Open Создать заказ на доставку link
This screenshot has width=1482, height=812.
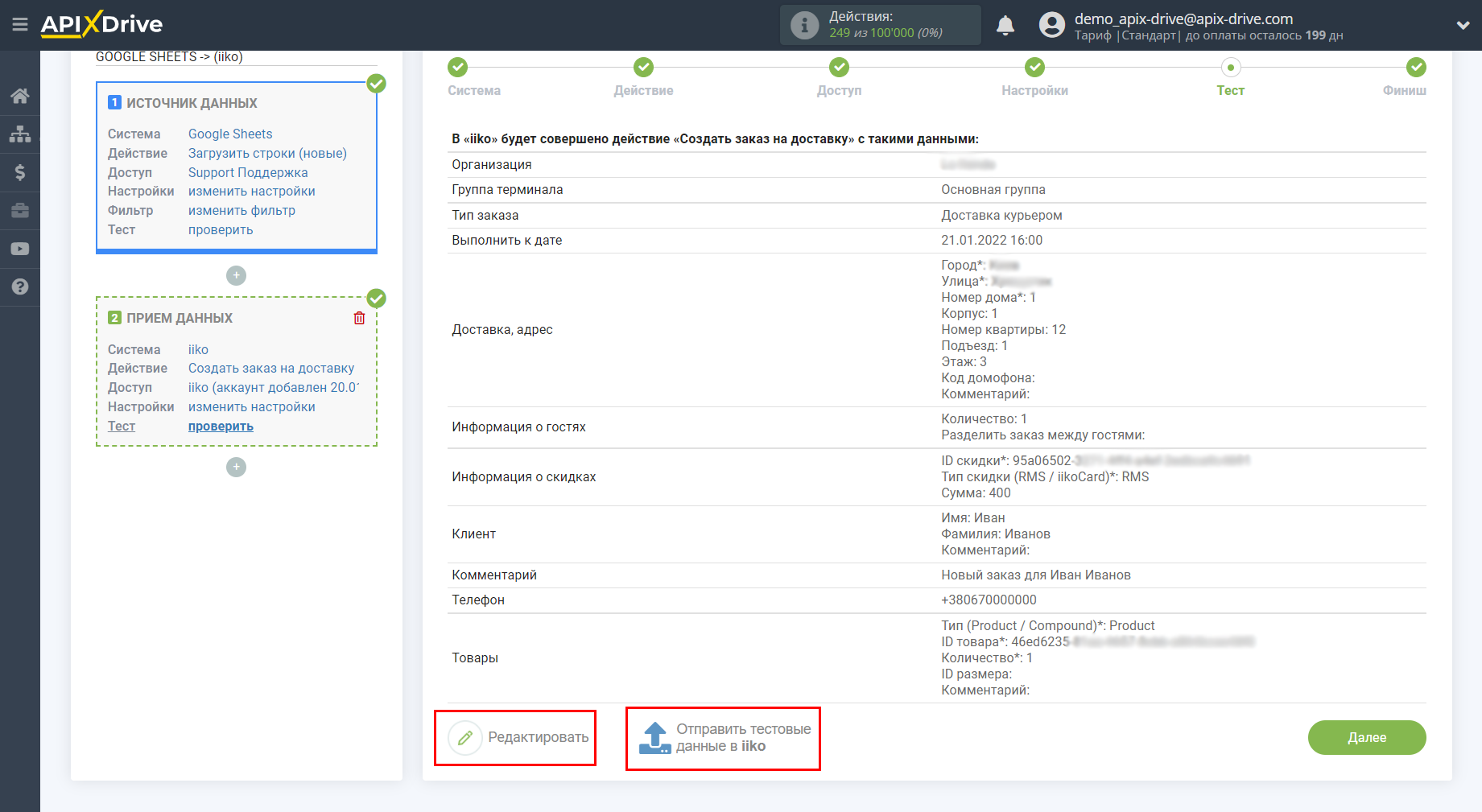coord(271,369)
